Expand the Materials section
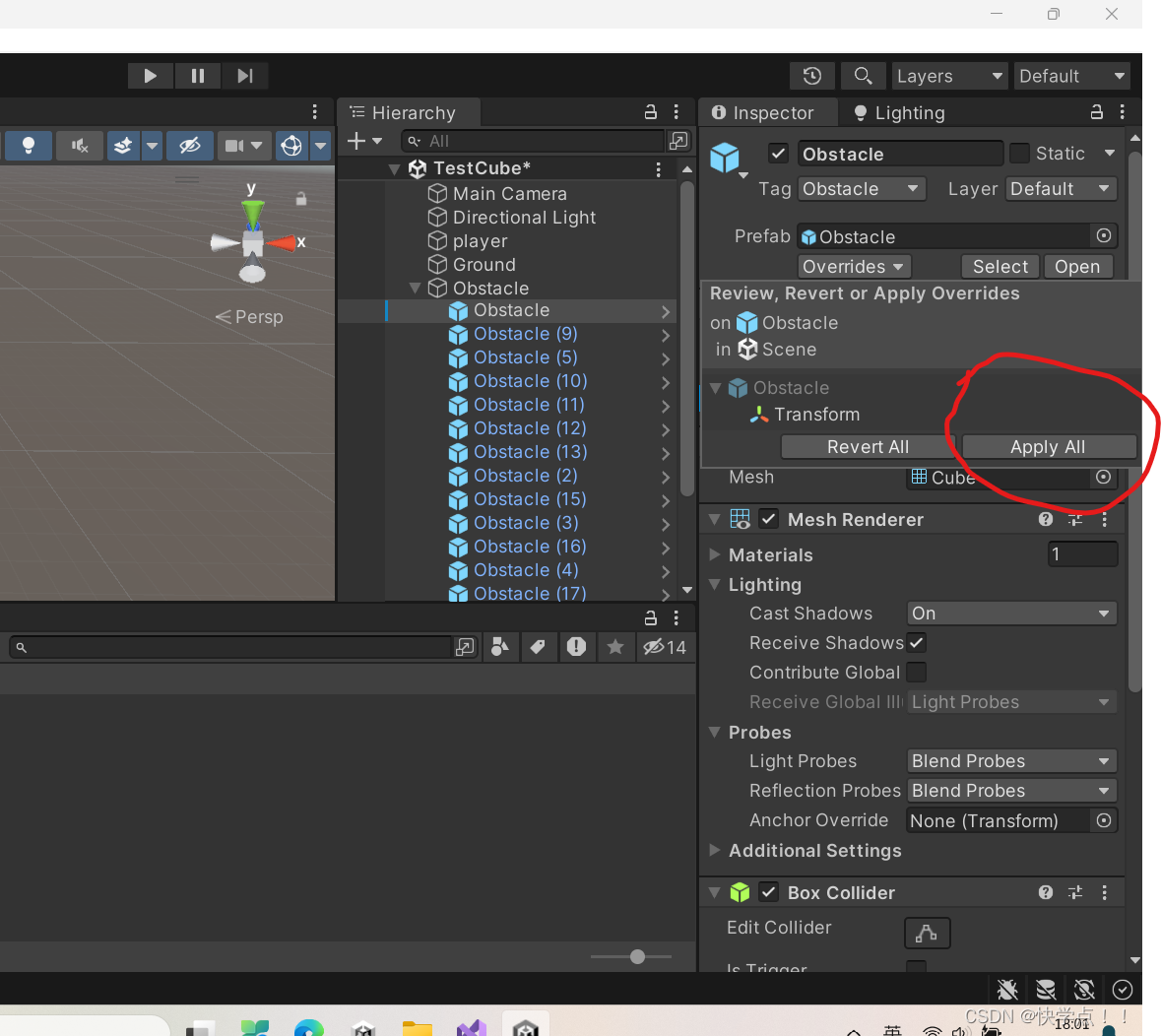 pyautogui.click(x=715, y=553)
